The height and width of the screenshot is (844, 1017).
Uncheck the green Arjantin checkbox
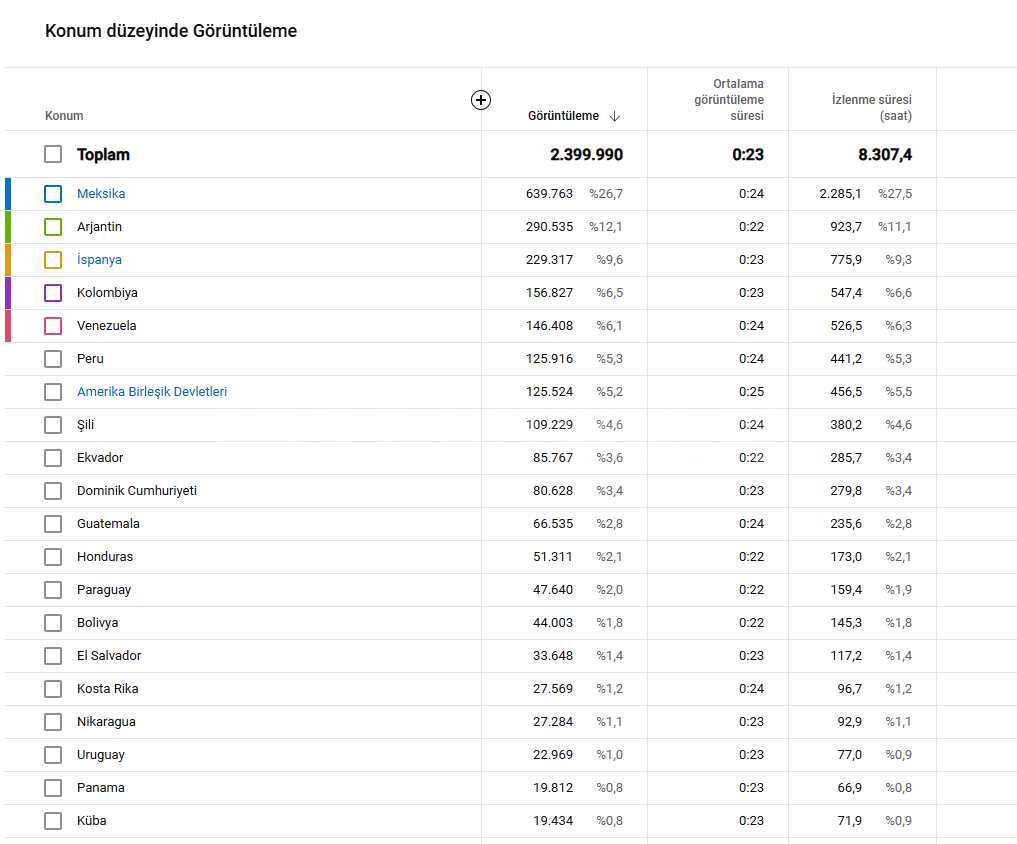point(53,227)
